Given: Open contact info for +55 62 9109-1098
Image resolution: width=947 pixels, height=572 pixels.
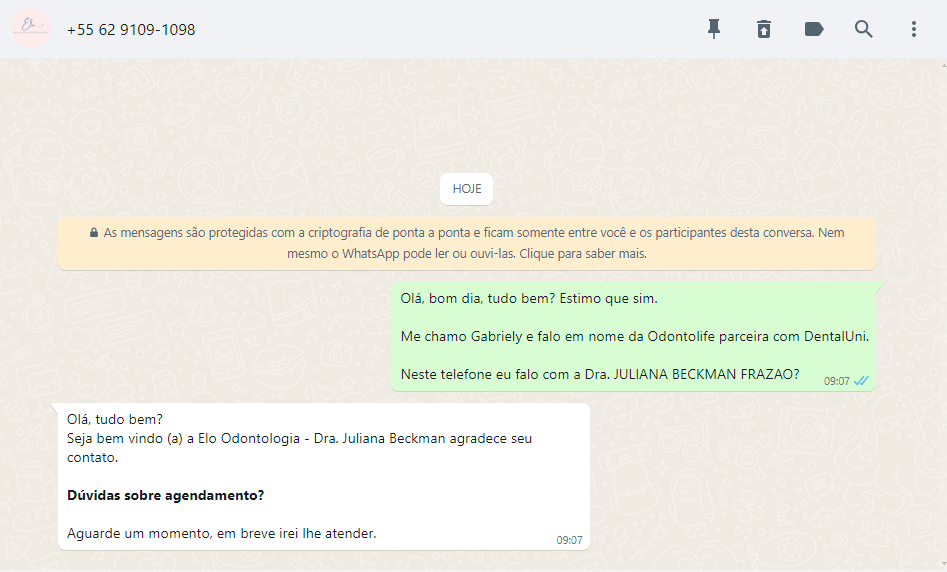Looking at the screenshot, I should [x=131, y=30].
